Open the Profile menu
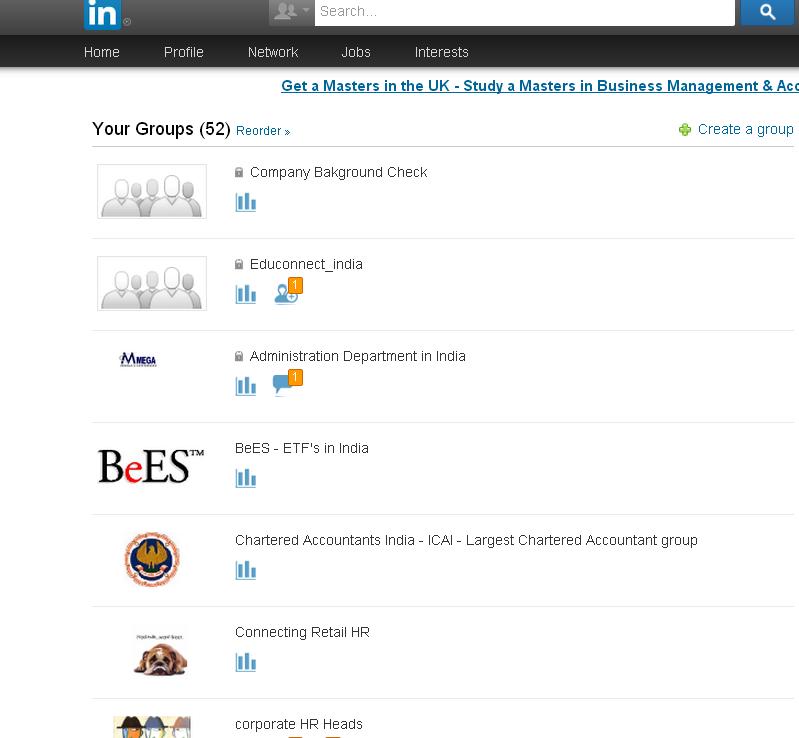Image resolution: width=799 pixels, height=738 pixels. pyautogui.click(x=183, y=52)
